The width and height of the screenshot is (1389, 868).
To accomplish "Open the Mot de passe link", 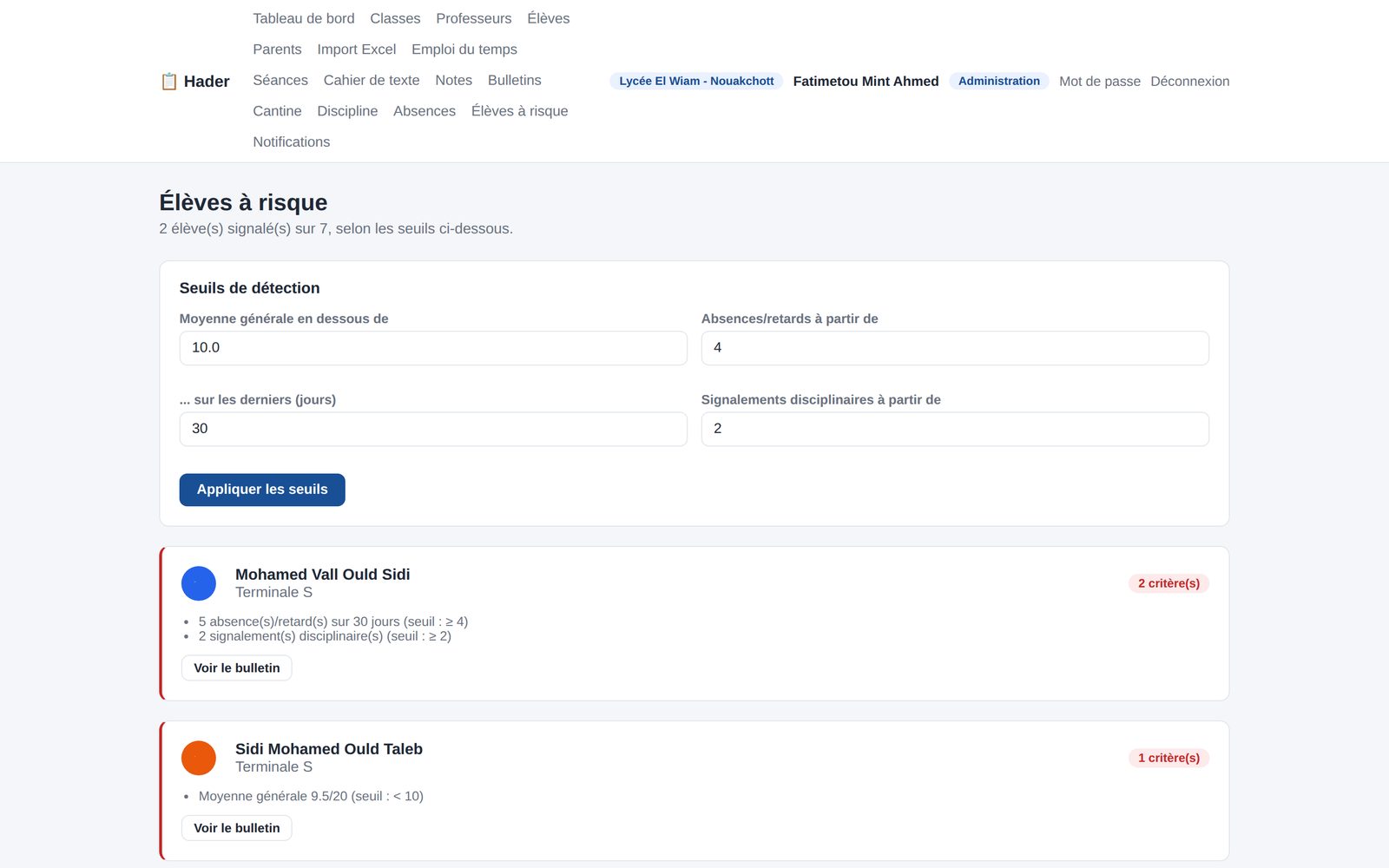I will 1100,81.
